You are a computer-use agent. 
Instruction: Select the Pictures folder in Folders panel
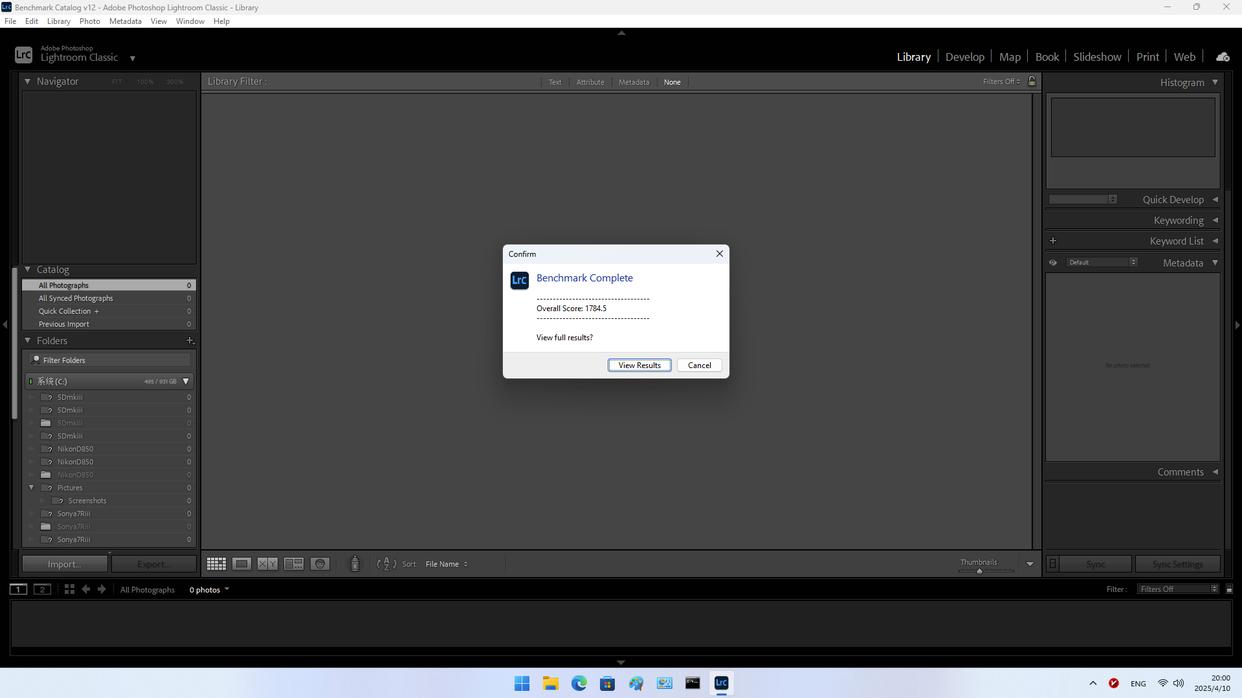[70, 488]
